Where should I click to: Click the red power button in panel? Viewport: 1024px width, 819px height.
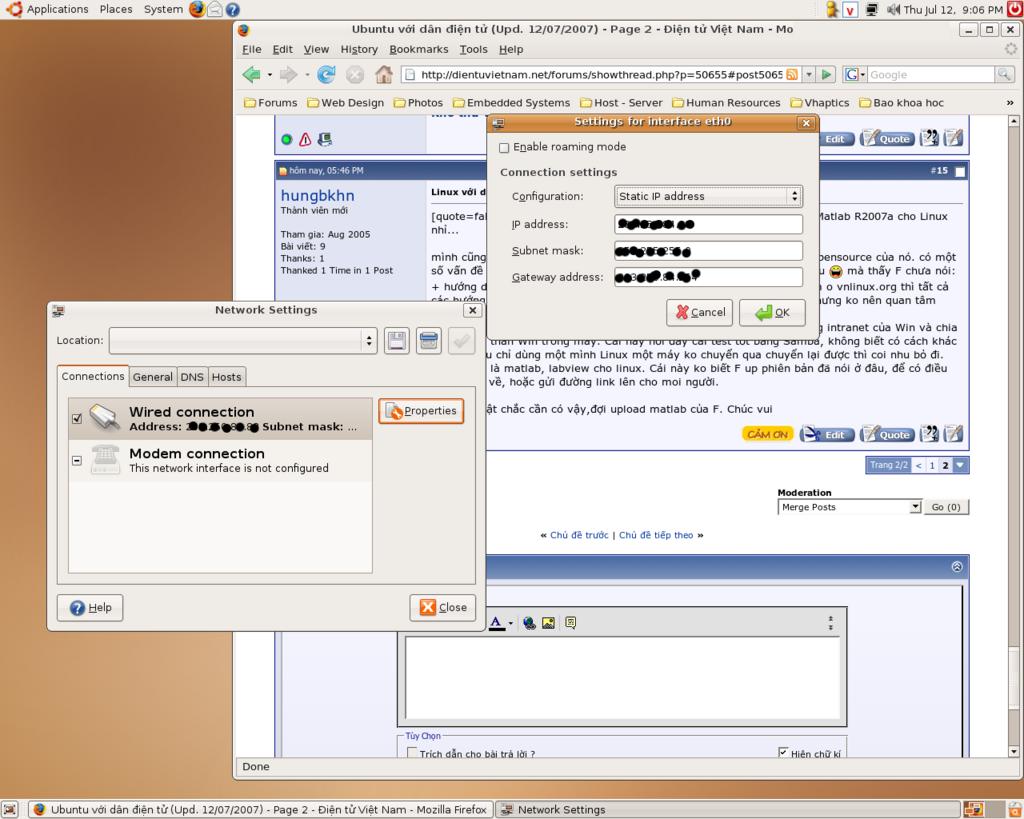(1016, 9)
